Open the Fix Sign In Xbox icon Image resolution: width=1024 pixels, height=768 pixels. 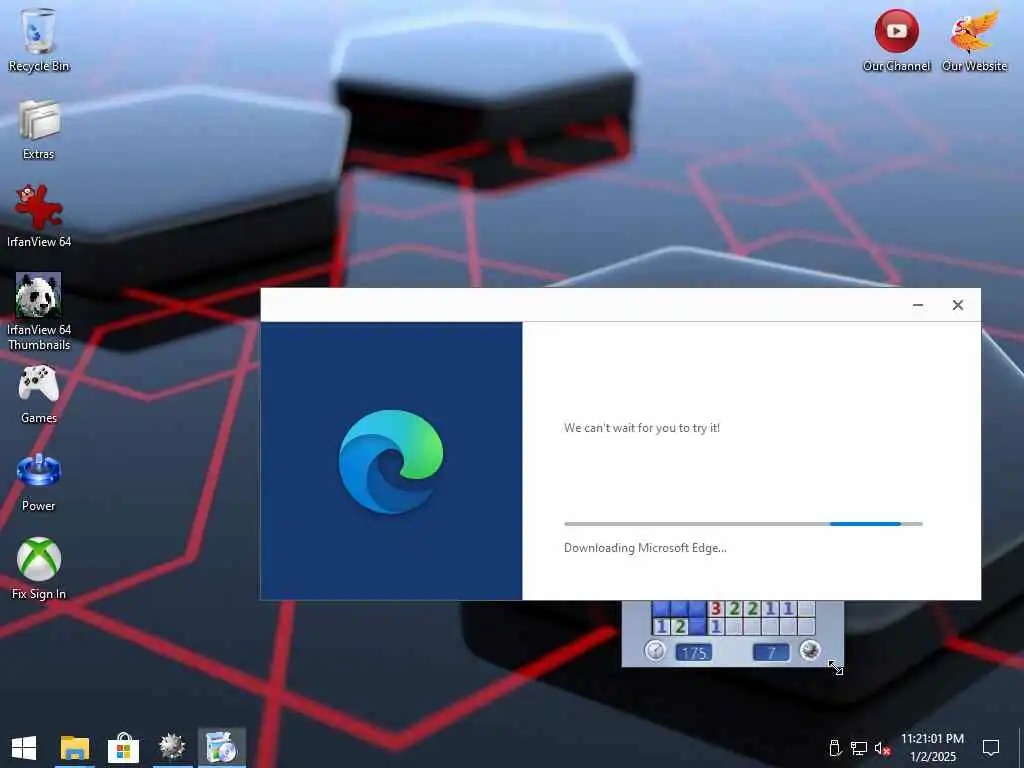[x=39, y=568]
